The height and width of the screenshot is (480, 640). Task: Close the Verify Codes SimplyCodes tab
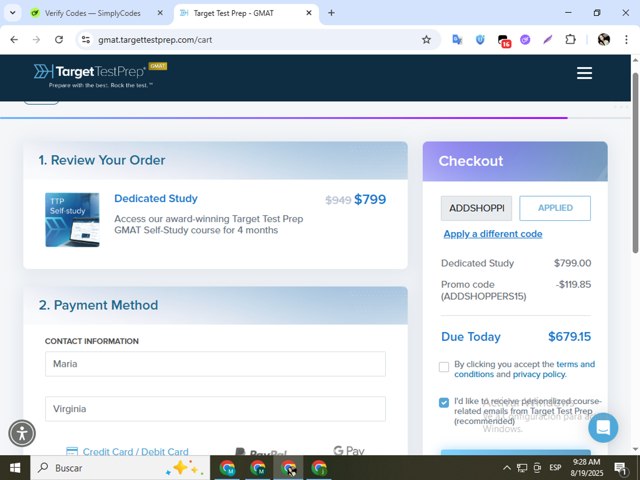tap(160, 13)
